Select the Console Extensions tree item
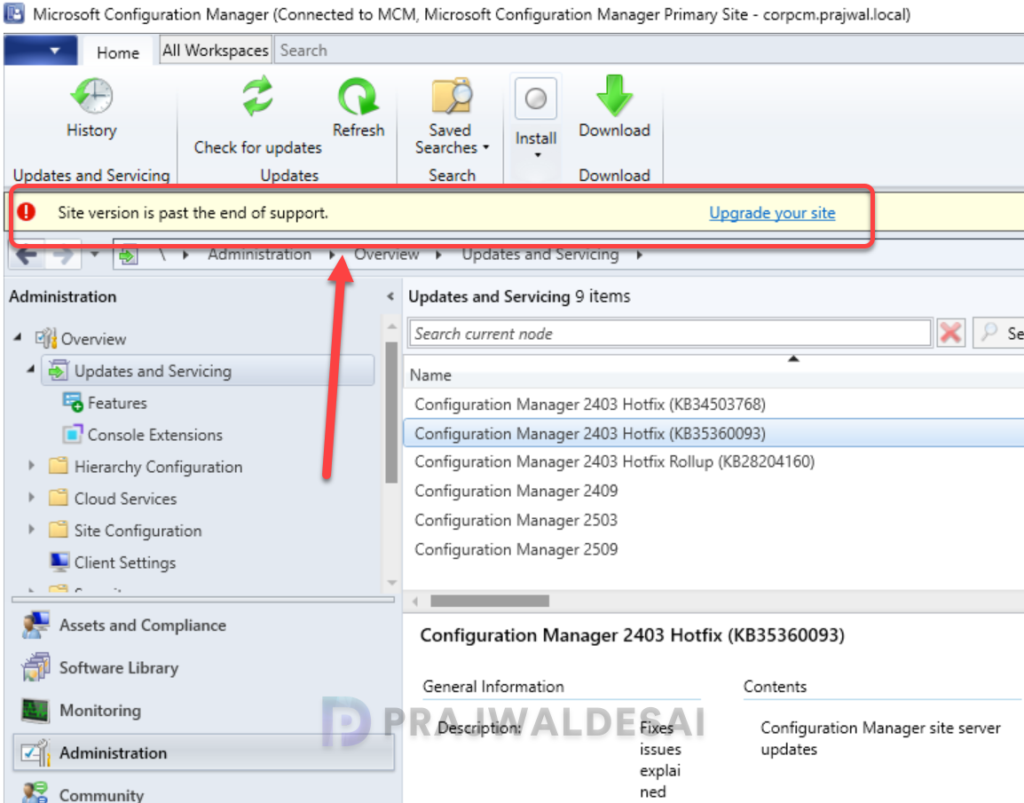This screenshot has width=1024, height=803. (155, 435)
